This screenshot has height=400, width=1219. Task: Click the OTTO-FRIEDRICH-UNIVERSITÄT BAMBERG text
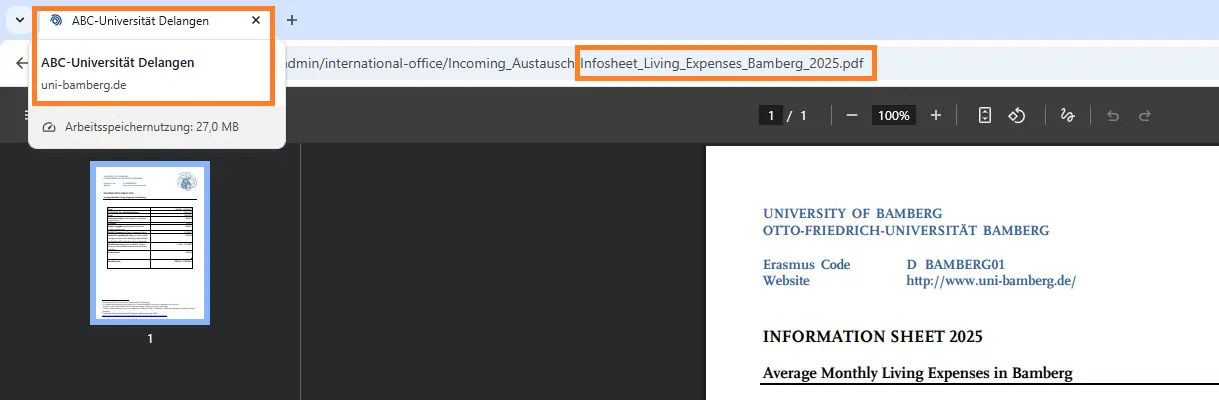pos(906,231)
